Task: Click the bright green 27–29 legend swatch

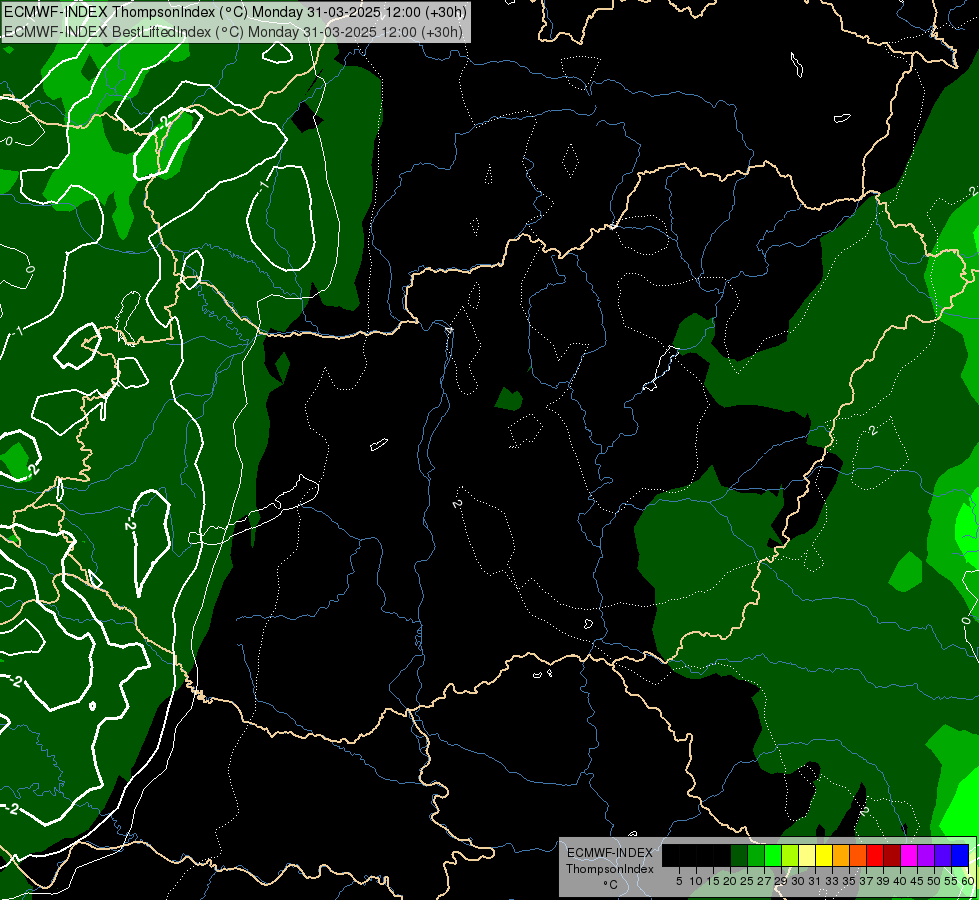Action: 773,856
